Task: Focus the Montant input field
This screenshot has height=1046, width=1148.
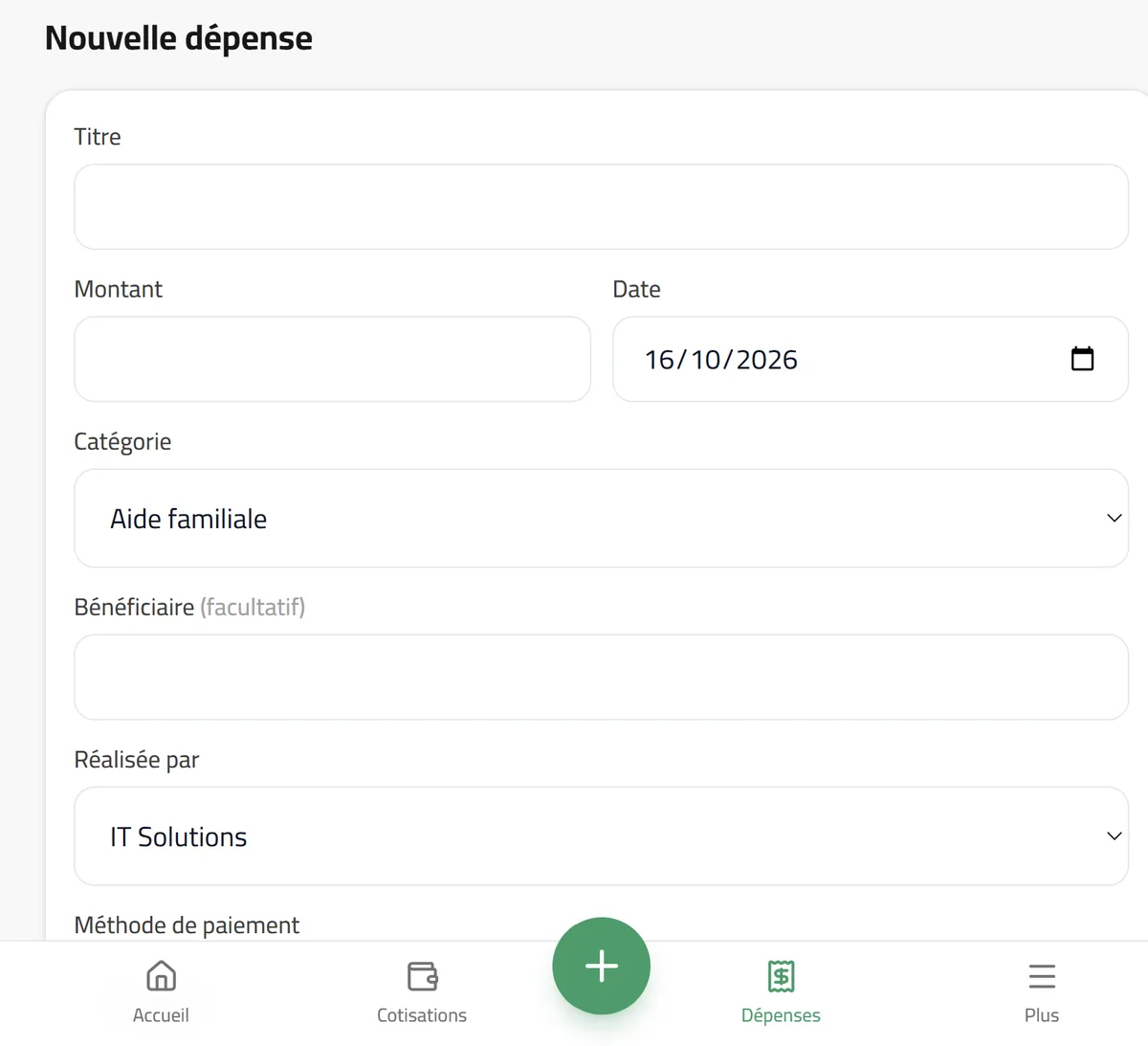Action: (x=332, y=359)
